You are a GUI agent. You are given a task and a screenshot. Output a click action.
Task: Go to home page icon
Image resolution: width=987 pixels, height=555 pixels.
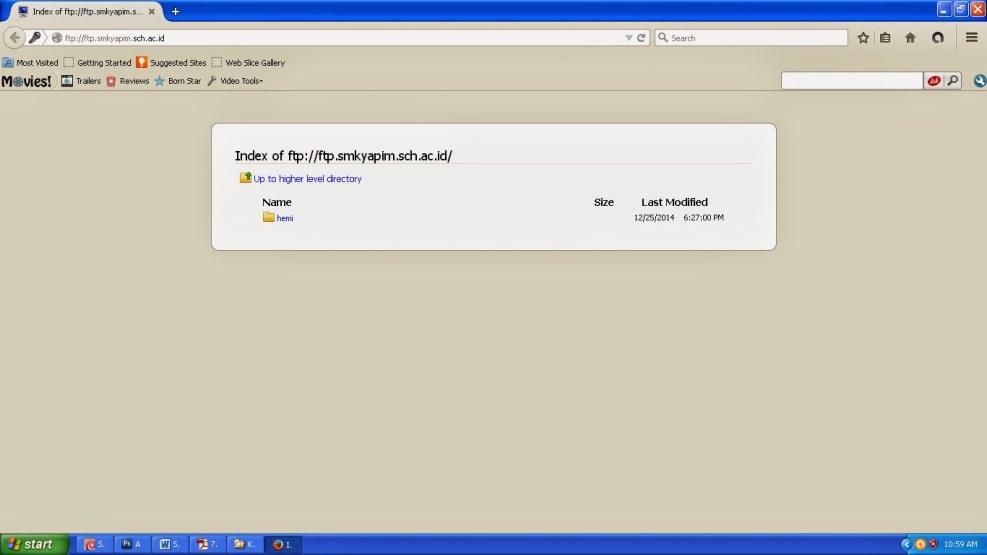coord(910,38)
